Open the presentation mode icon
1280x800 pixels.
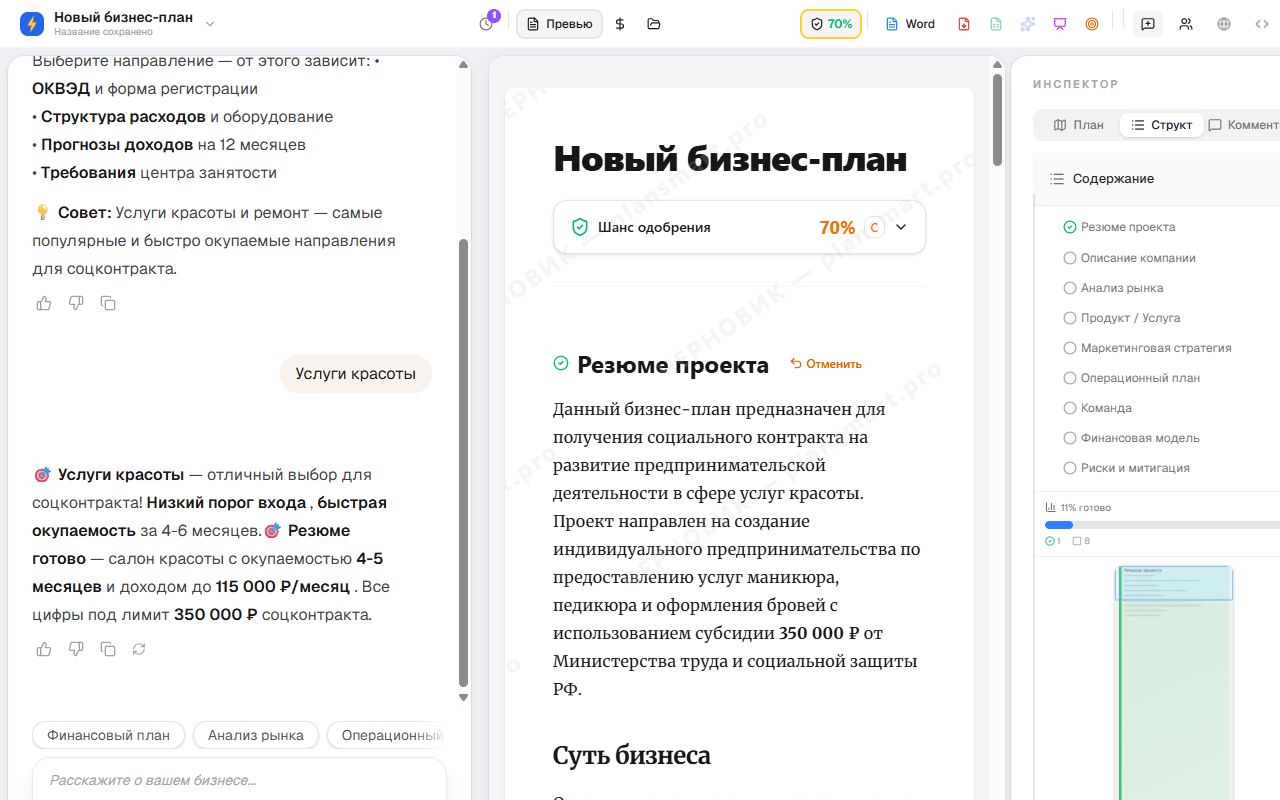point(1059,23)
